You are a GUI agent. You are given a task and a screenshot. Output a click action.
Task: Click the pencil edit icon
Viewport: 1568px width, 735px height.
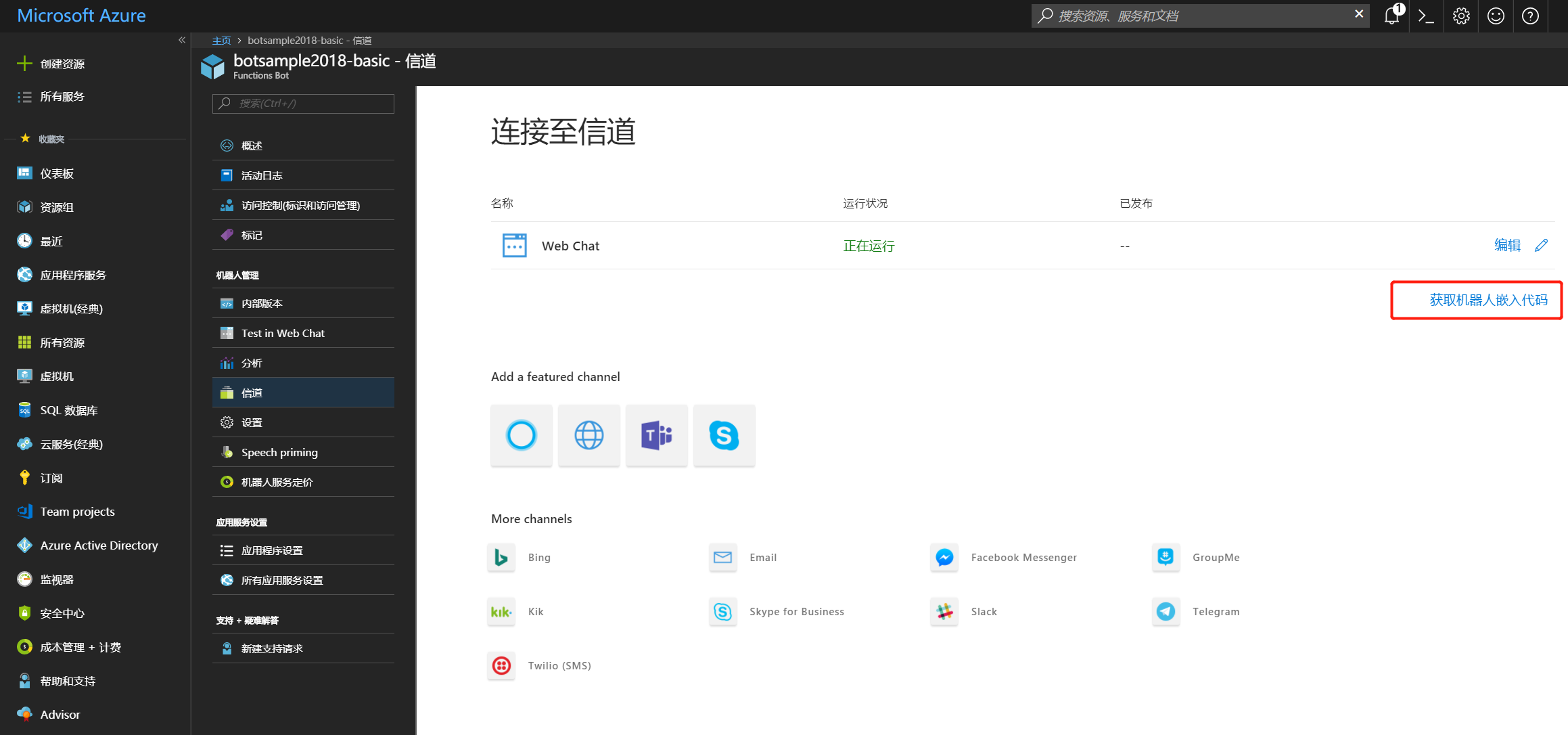point(1541,246)
